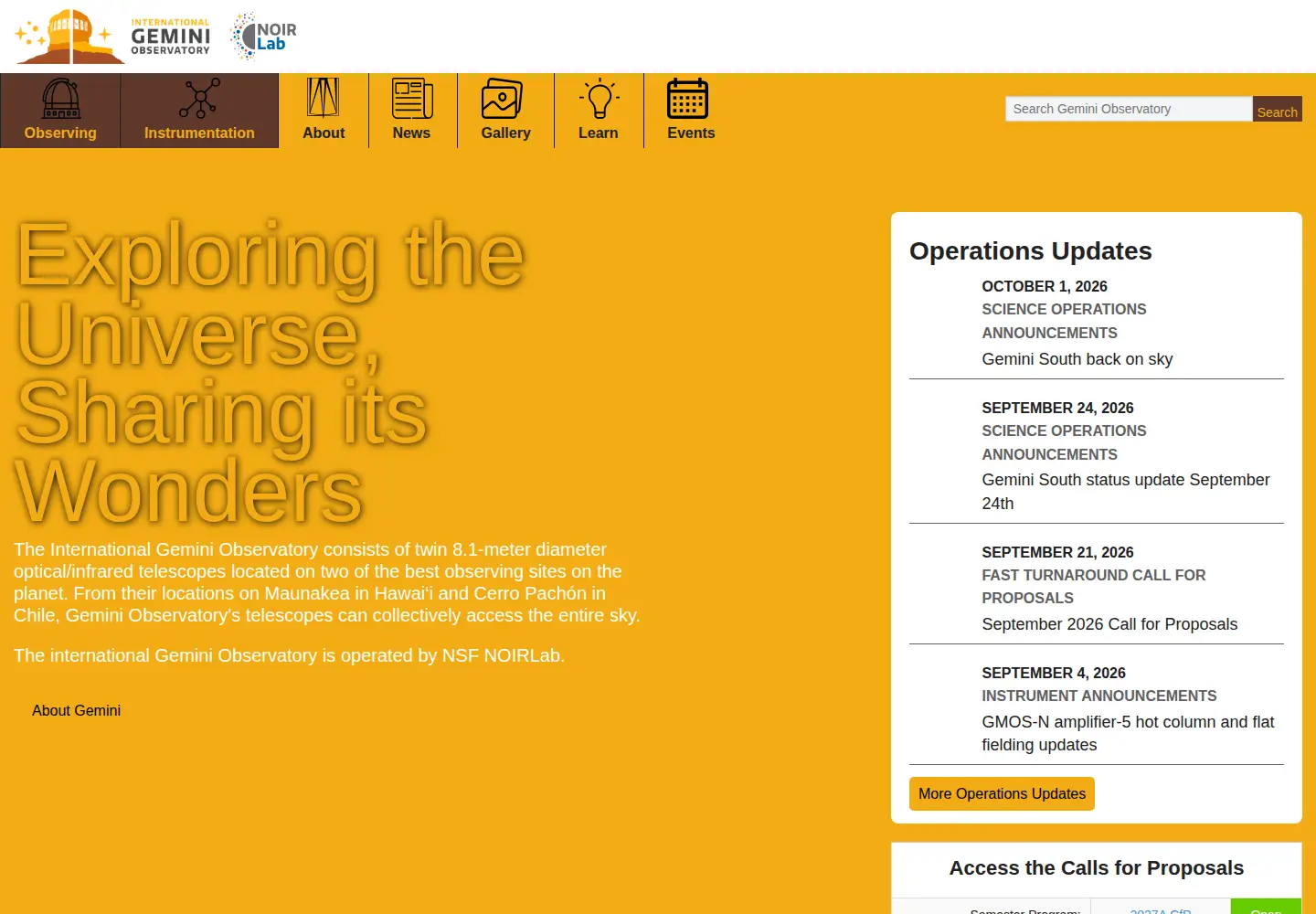
Task: Click the 'Operations Updates' heading
Action: coord(1031,250)
